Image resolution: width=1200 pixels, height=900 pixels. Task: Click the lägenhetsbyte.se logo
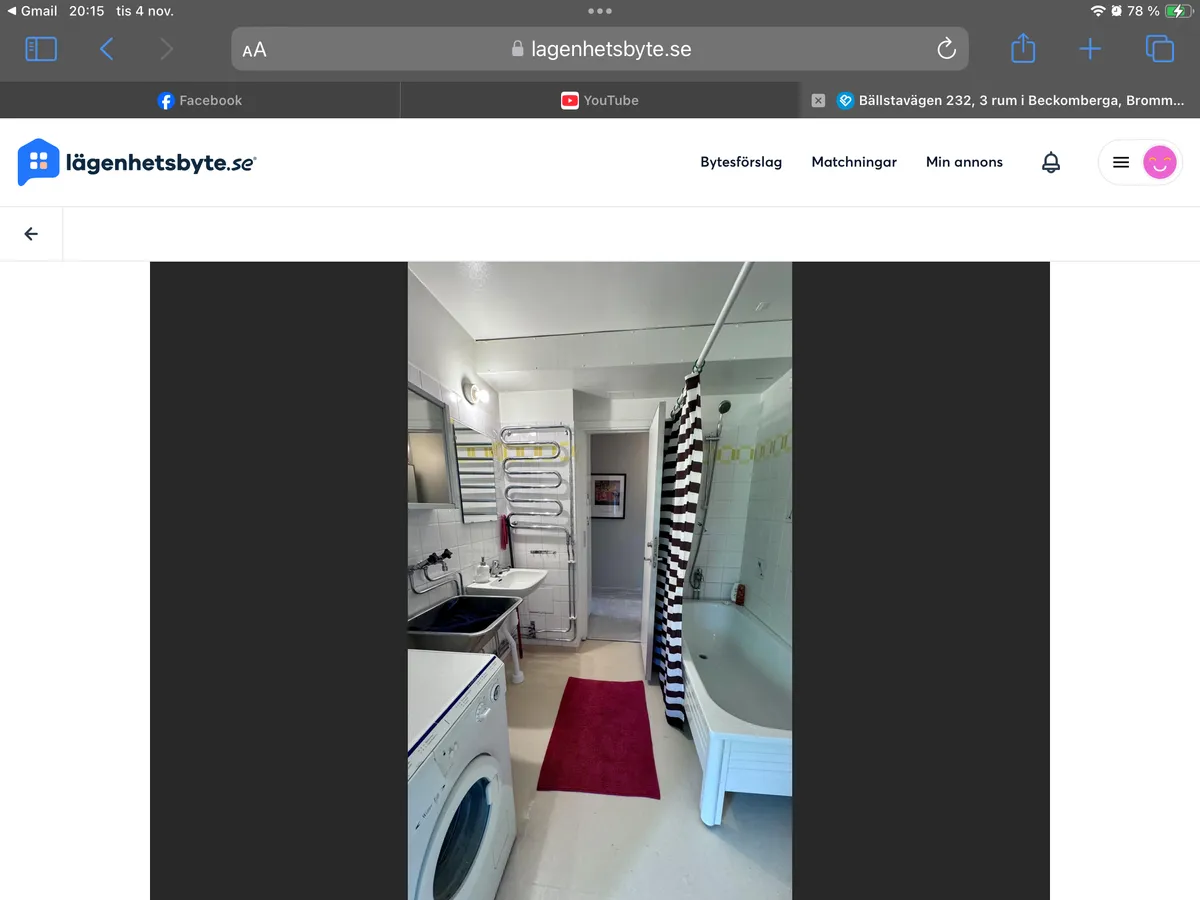[x=137, y=162]
